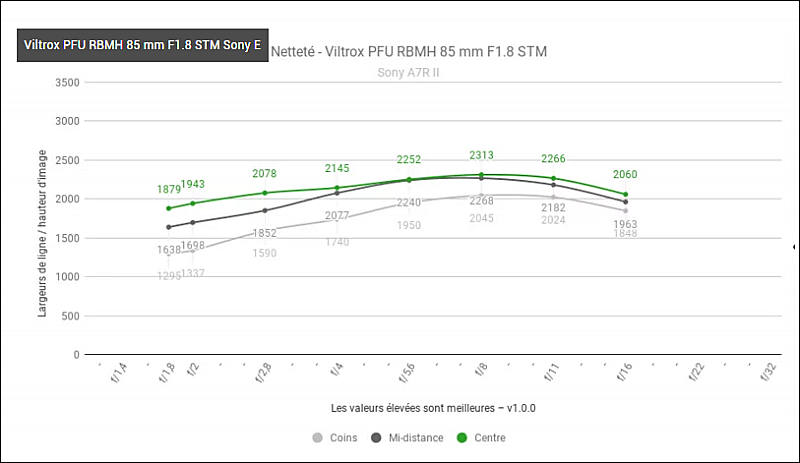Viewport: 800px width, 463px height.
Task: Click the Coins value label 1590
Action: pos(264,253)
